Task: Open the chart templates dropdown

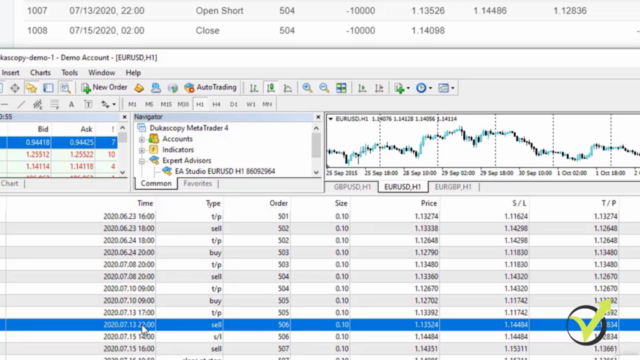Action: [446, 88]
